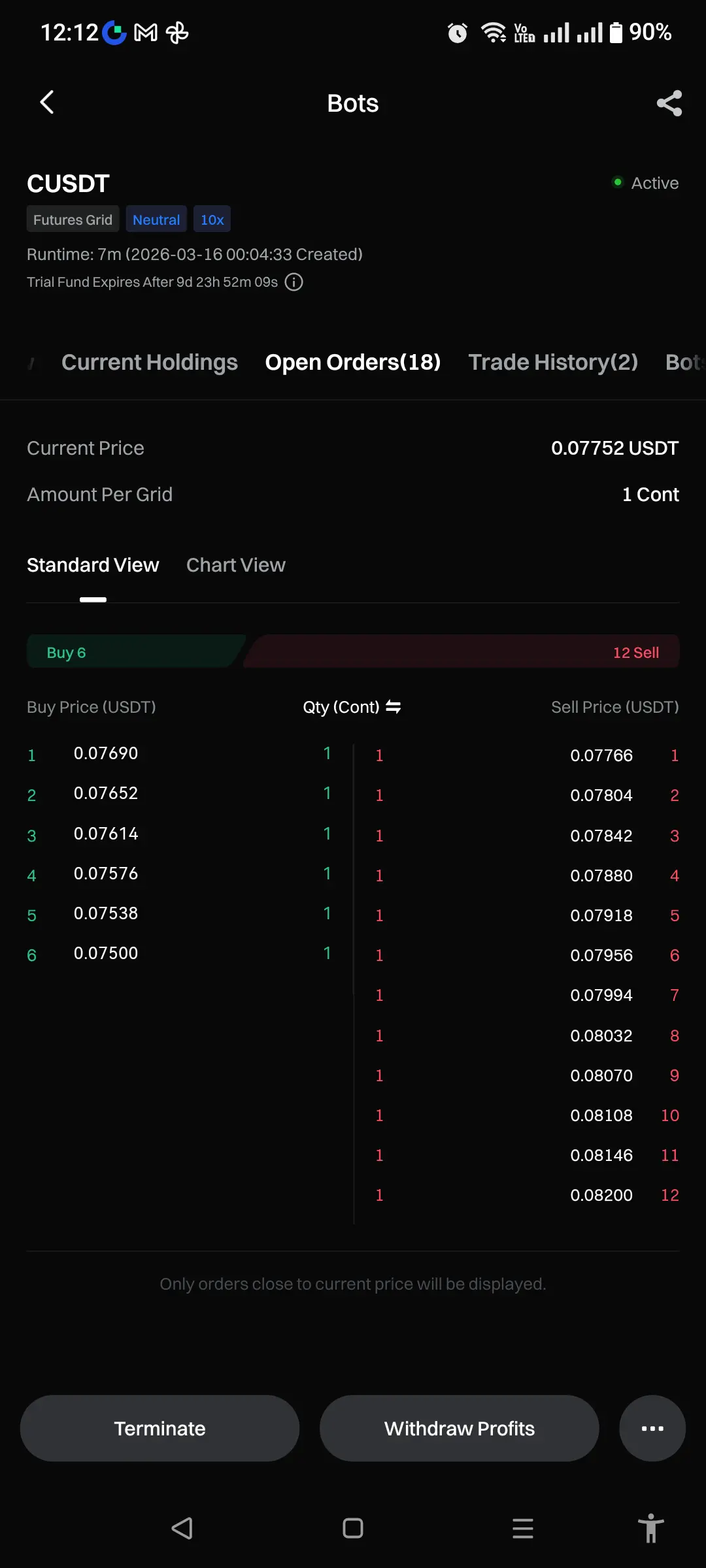Tap the red 12 Sell bar

click(464, 652)
